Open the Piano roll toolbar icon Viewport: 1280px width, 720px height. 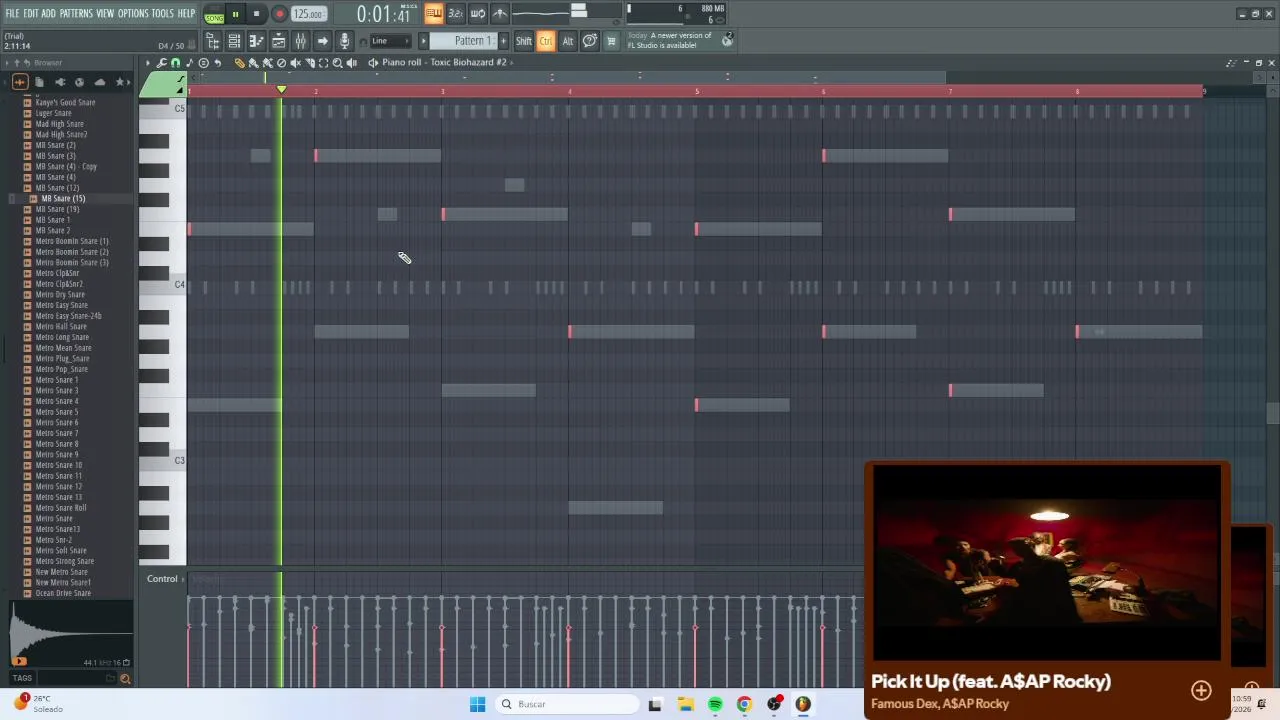(x=256, y=41)
